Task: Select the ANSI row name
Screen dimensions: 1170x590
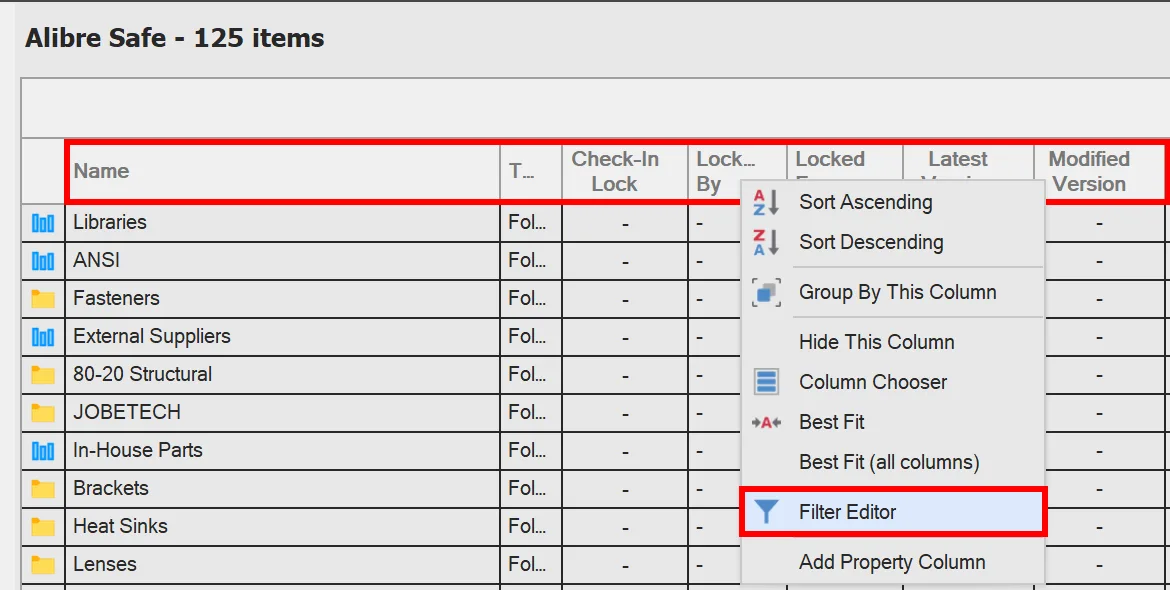Action: pos(96,260)
